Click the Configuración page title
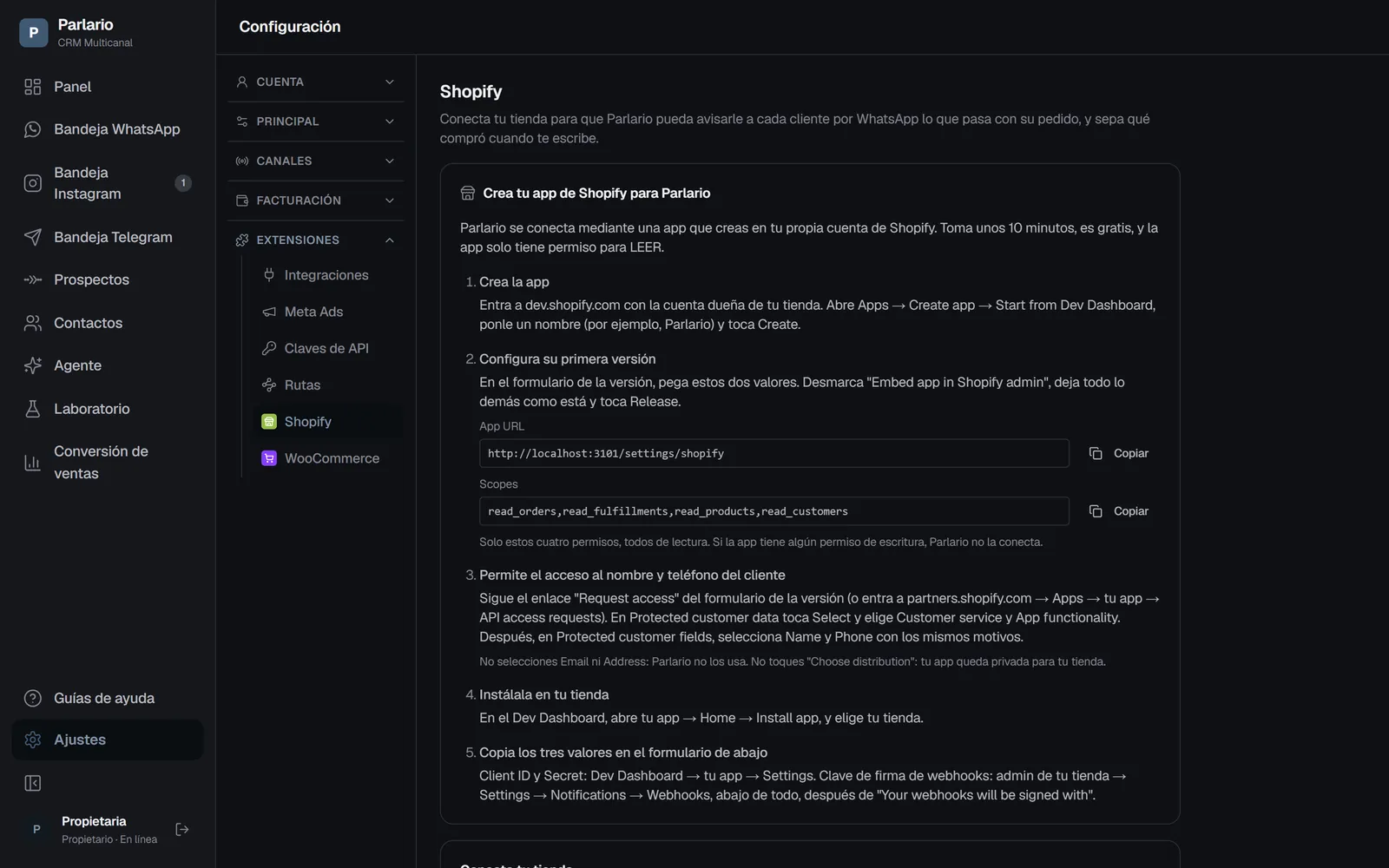This screenshot has width=1389, height=868. tap(290, 27)
